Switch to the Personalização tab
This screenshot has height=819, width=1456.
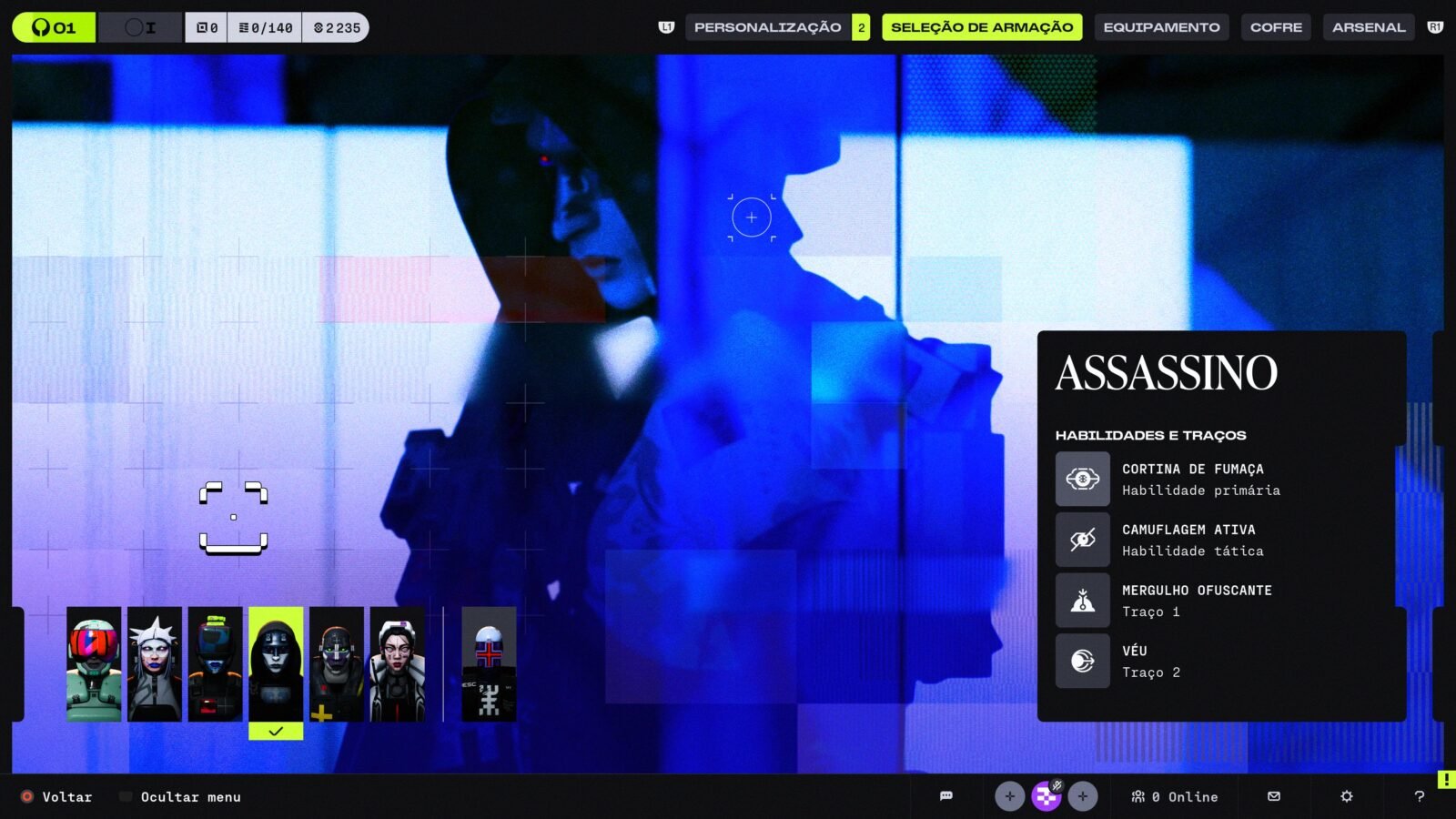tap(767, 27)
